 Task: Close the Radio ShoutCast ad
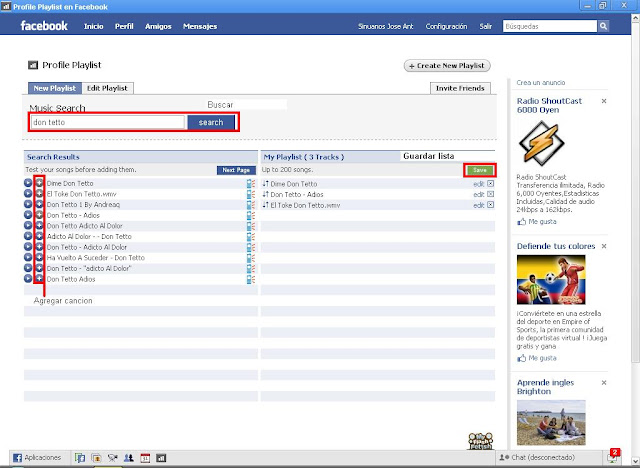click(604, 101)
